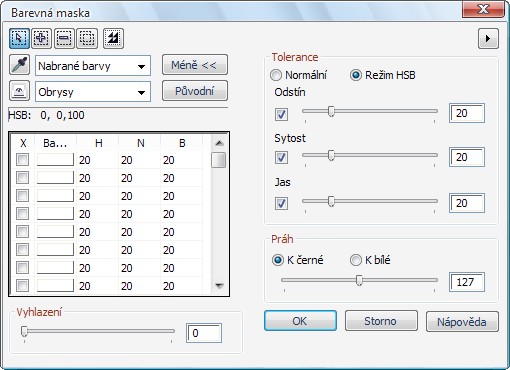Click the Původní reset button
Image resolution: width=510 pixels, height=370 pixels.
pos(195,91)
